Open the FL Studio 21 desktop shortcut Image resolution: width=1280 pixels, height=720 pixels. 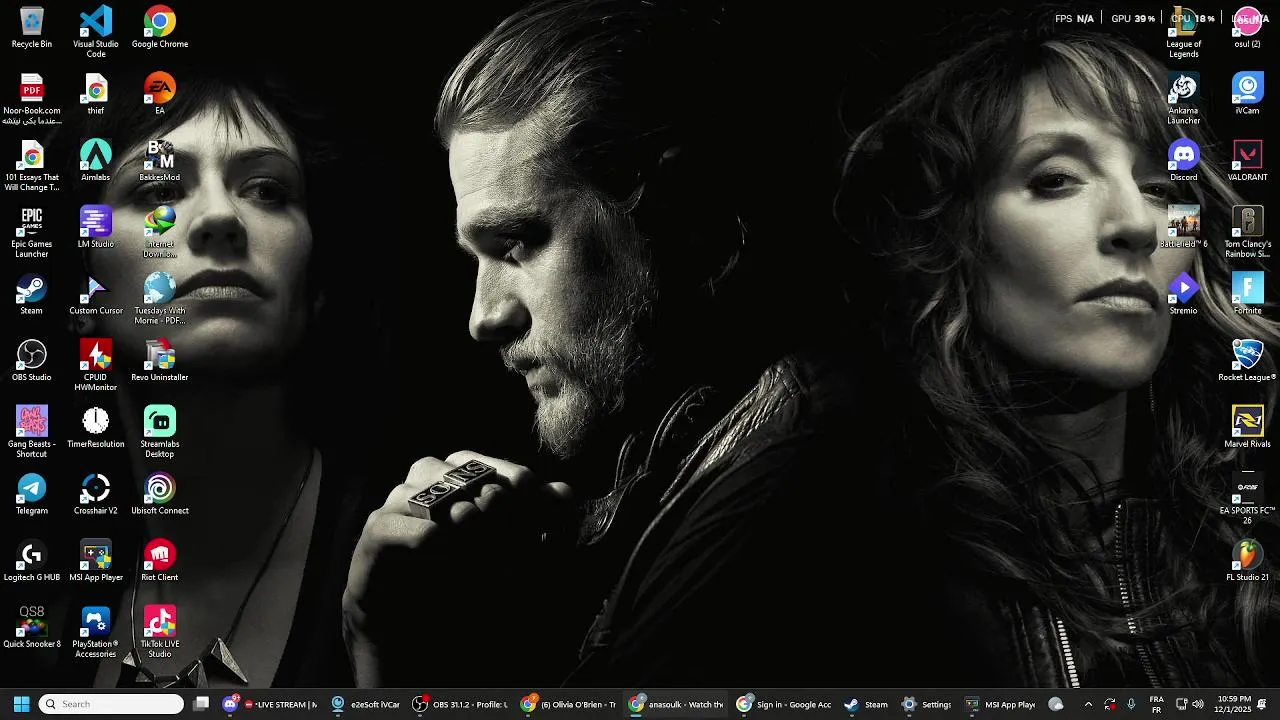coord(1248,560)
